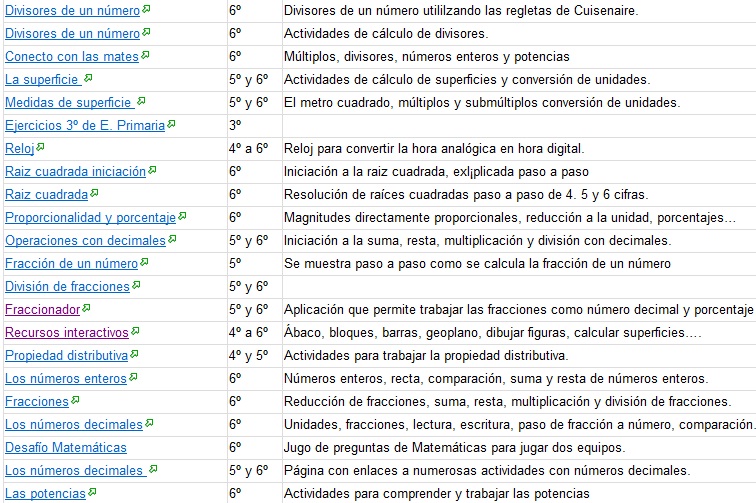
Task: Visit the Fraccionador link
Action: [42, 310]
